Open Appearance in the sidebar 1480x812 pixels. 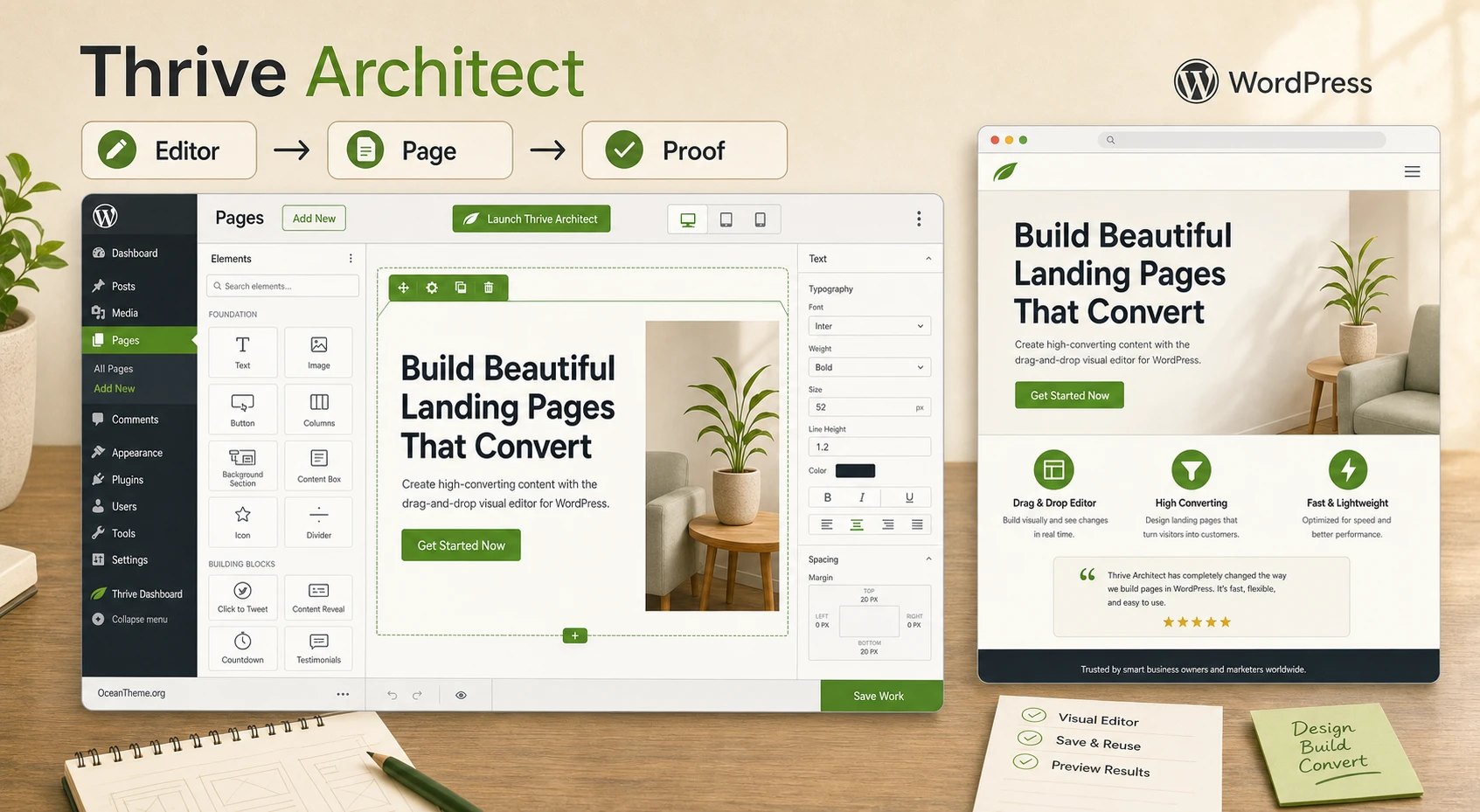point(139,453)
